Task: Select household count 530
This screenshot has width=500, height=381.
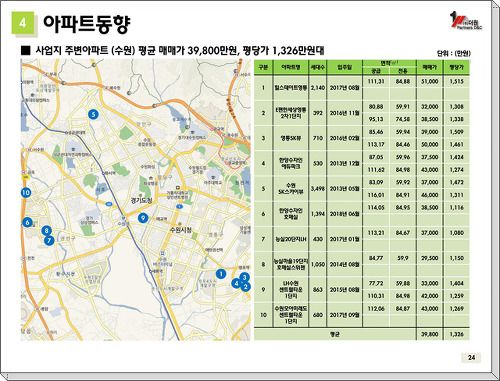Action: point(318,163)
